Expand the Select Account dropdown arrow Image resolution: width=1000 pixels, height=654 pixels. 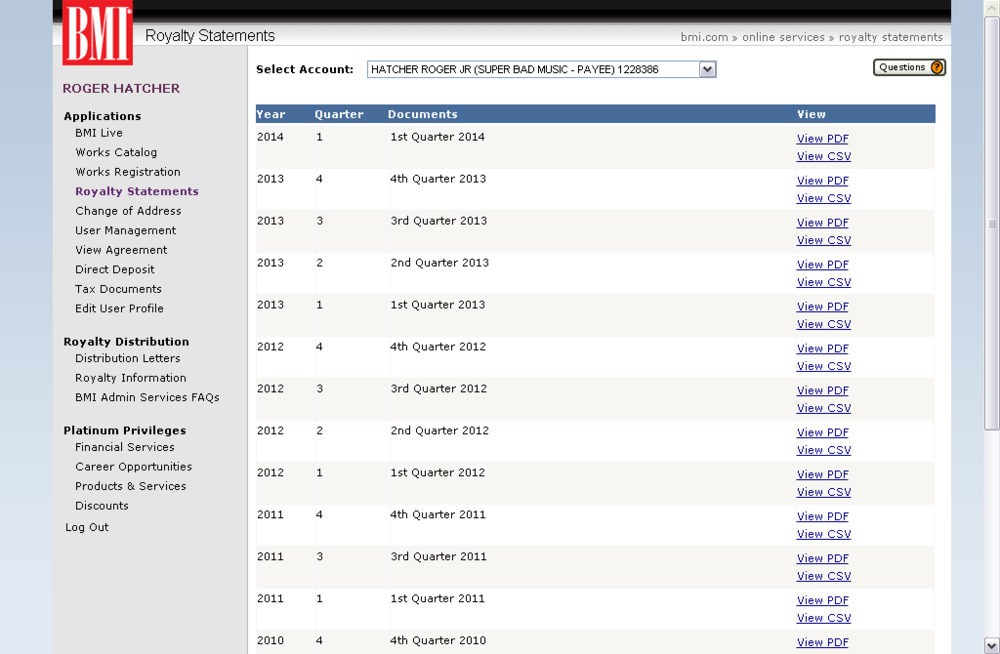(x=707, y=69)
